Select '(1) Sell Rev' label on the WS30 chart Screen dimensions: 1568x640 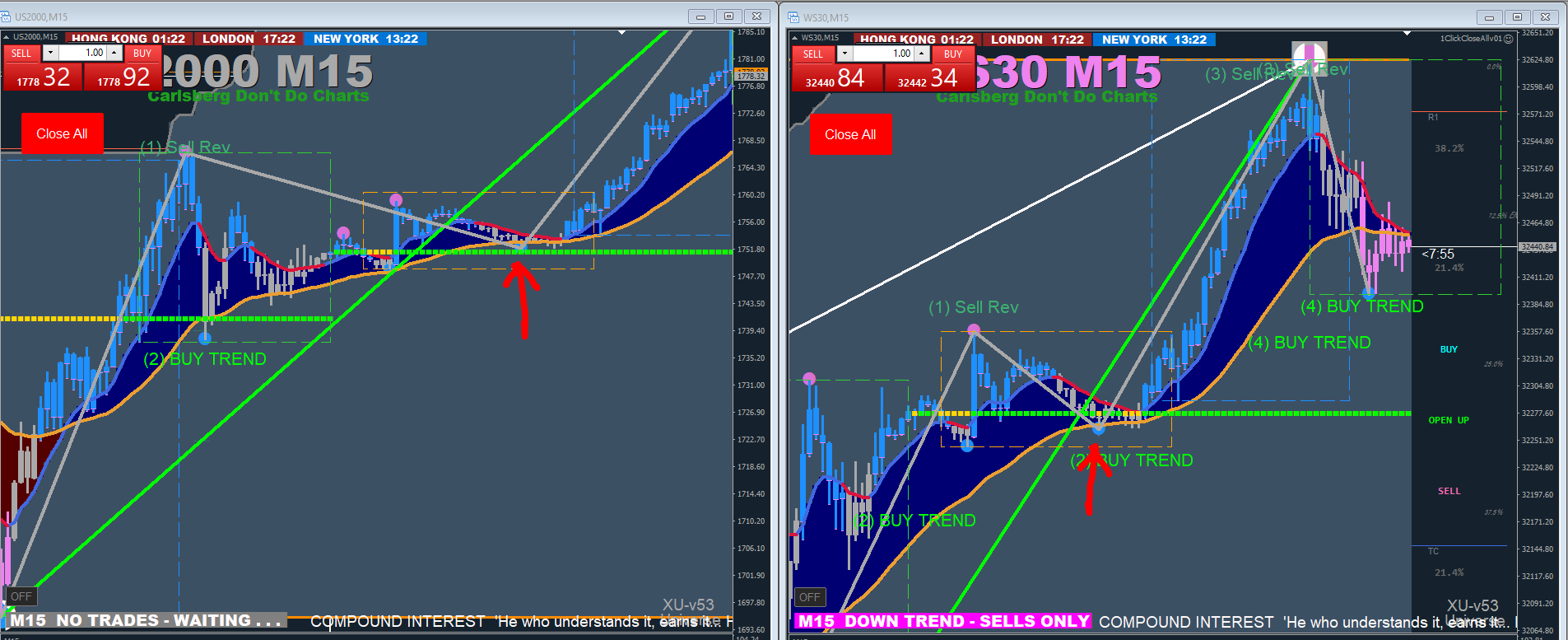[x=974, y=307]
